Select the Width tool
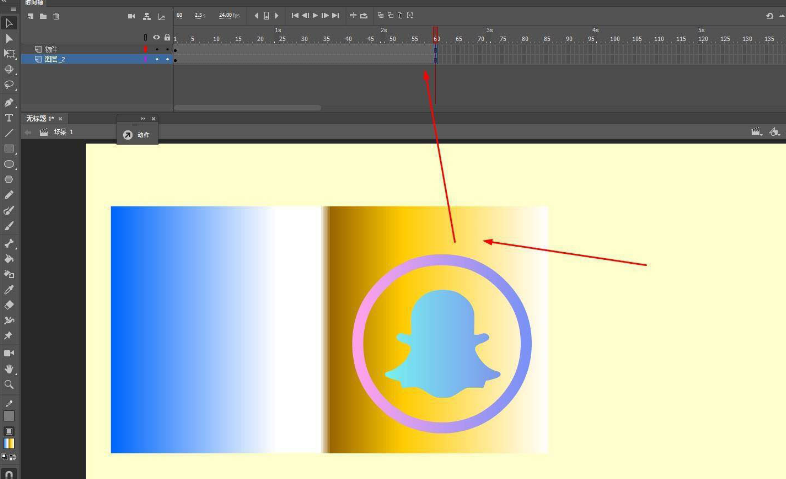 tap(9, 320)
